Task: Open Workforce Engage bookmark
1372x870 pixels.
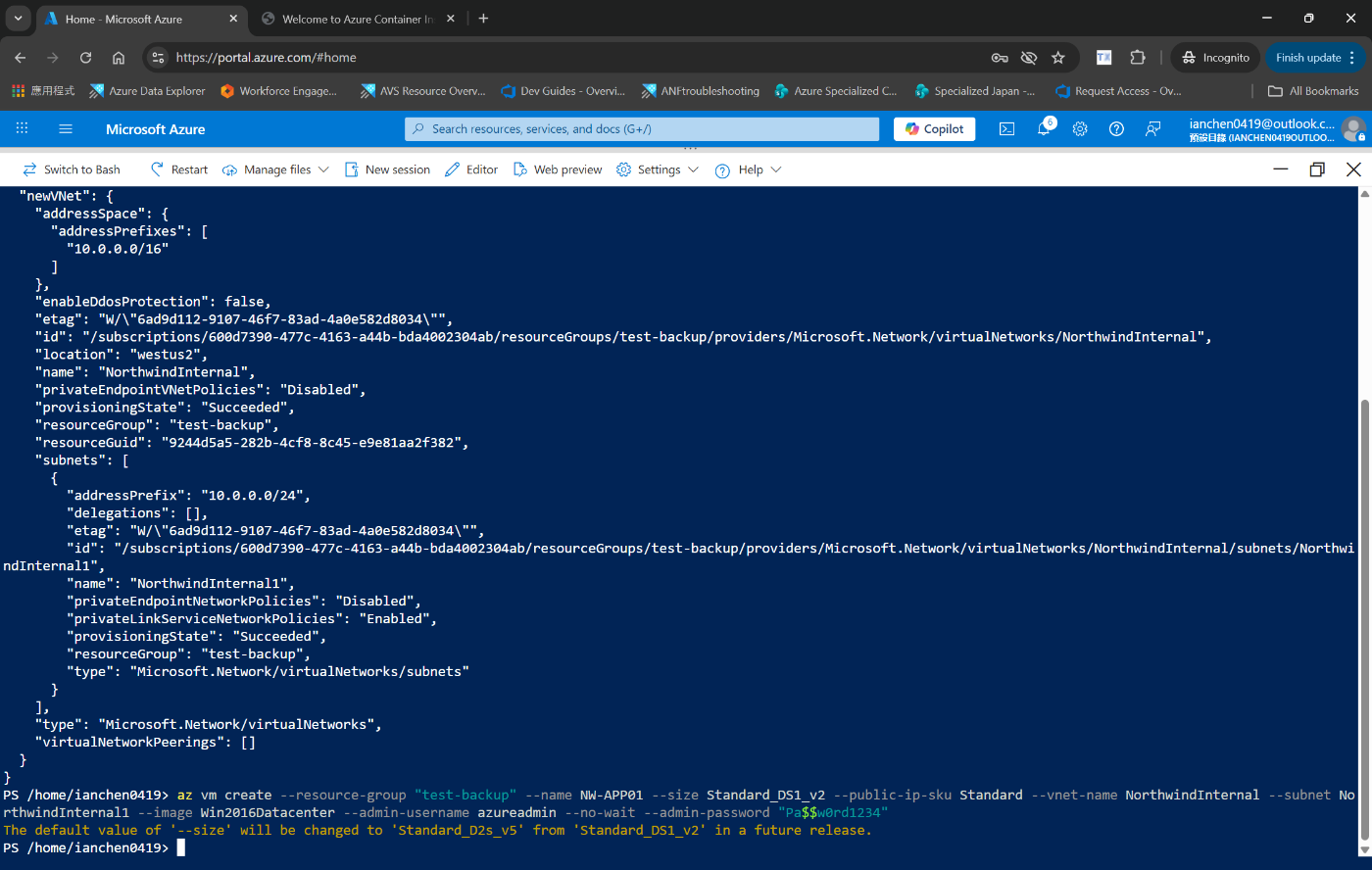Action: point(278,91)
